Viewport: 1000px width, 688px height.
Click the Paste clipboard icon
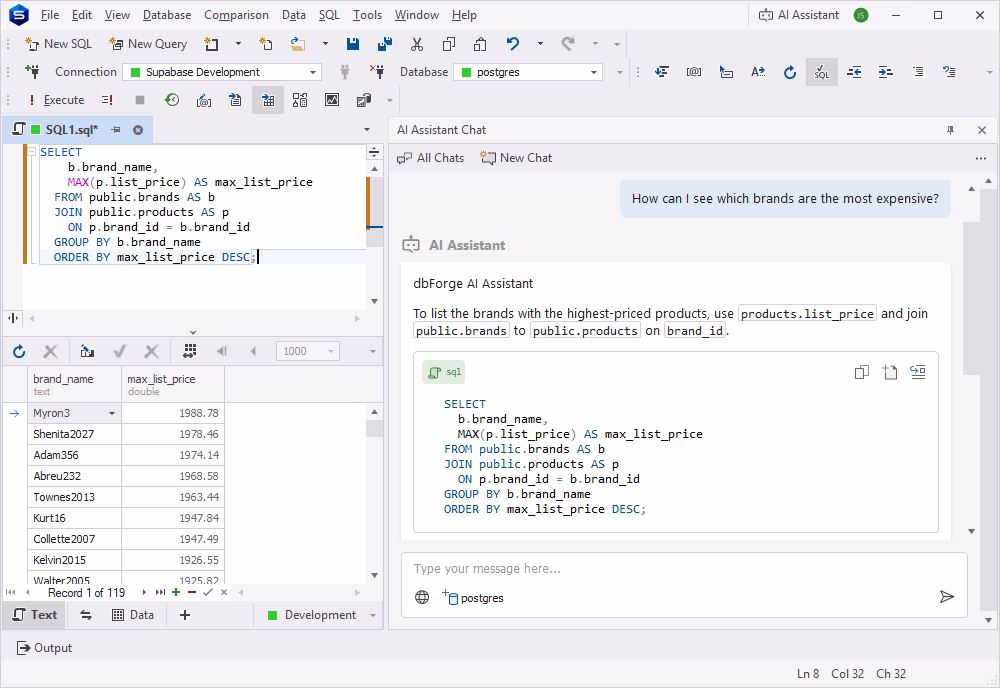[x=480, y=44]
